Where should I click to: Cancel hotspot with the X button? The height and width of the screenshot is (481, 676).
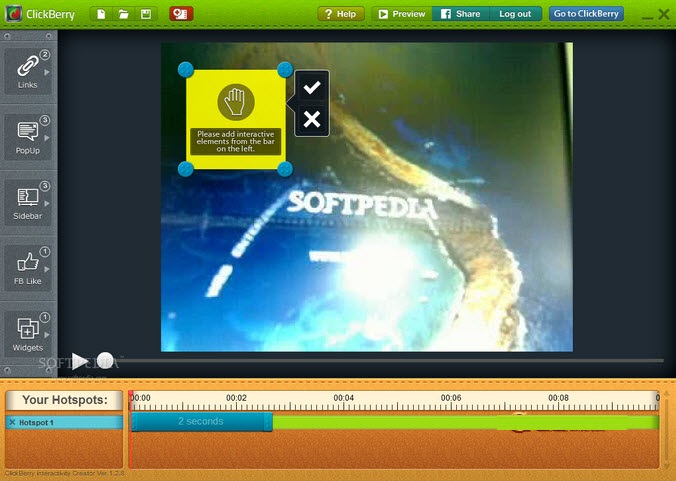click(312, 120)
